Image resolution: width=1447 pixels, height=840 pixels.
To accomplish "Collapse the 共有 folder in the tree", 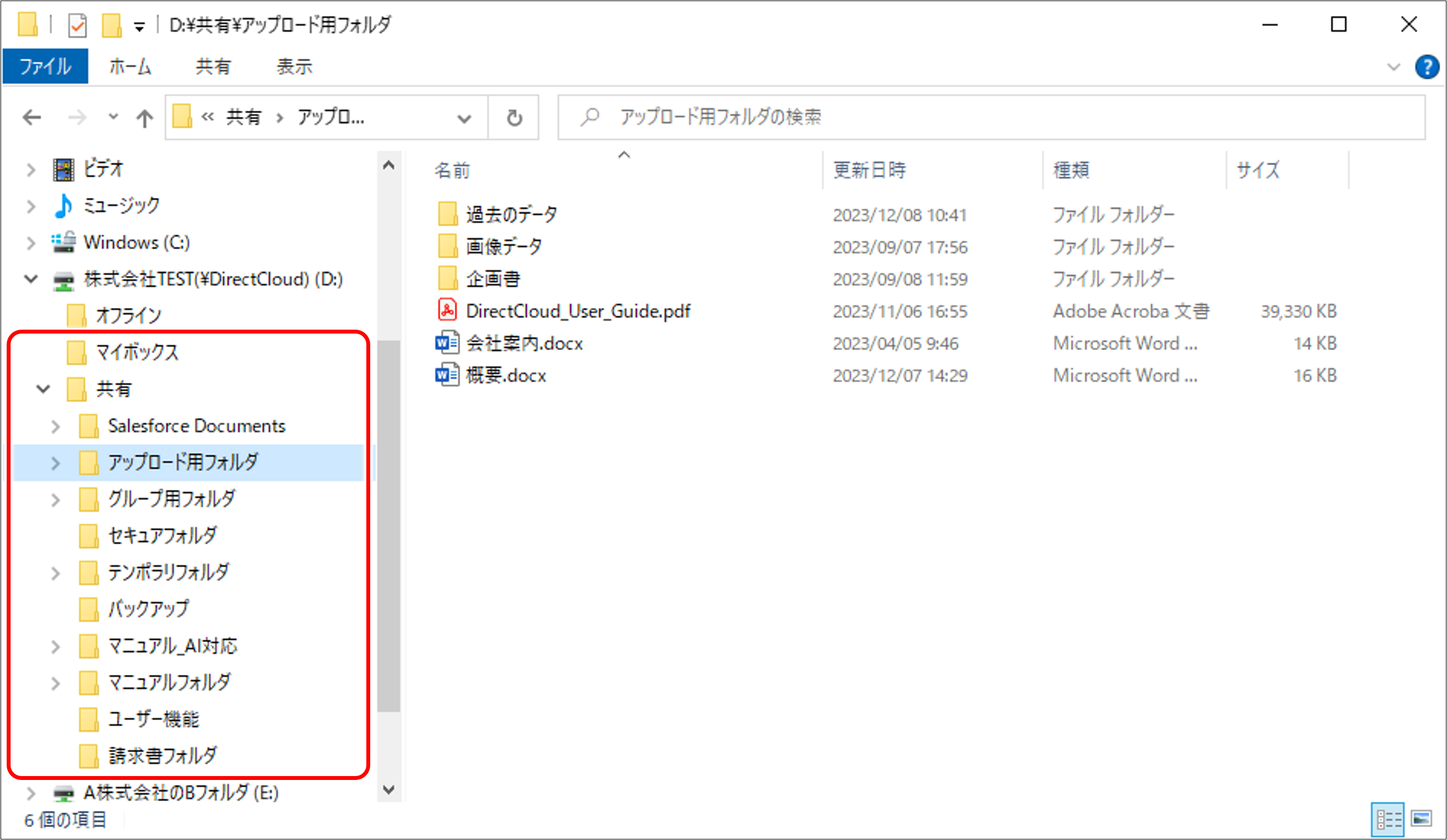I will [41, 389].
